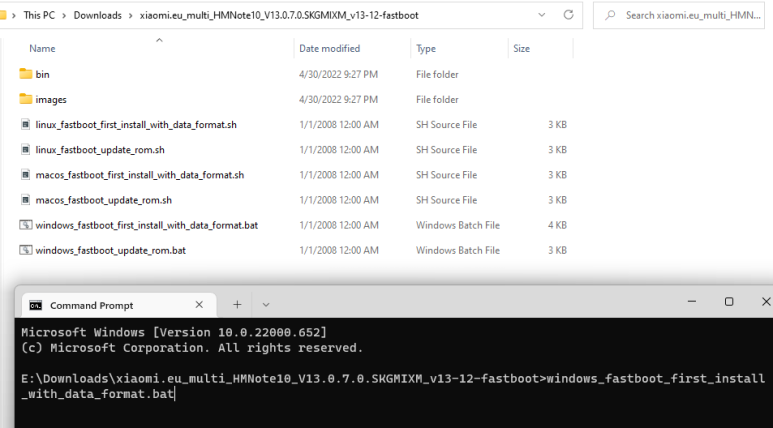The height and width of the screenshot is (428, 773).
Task: Sort files by Name column
Action: click(x=42, y=48)
